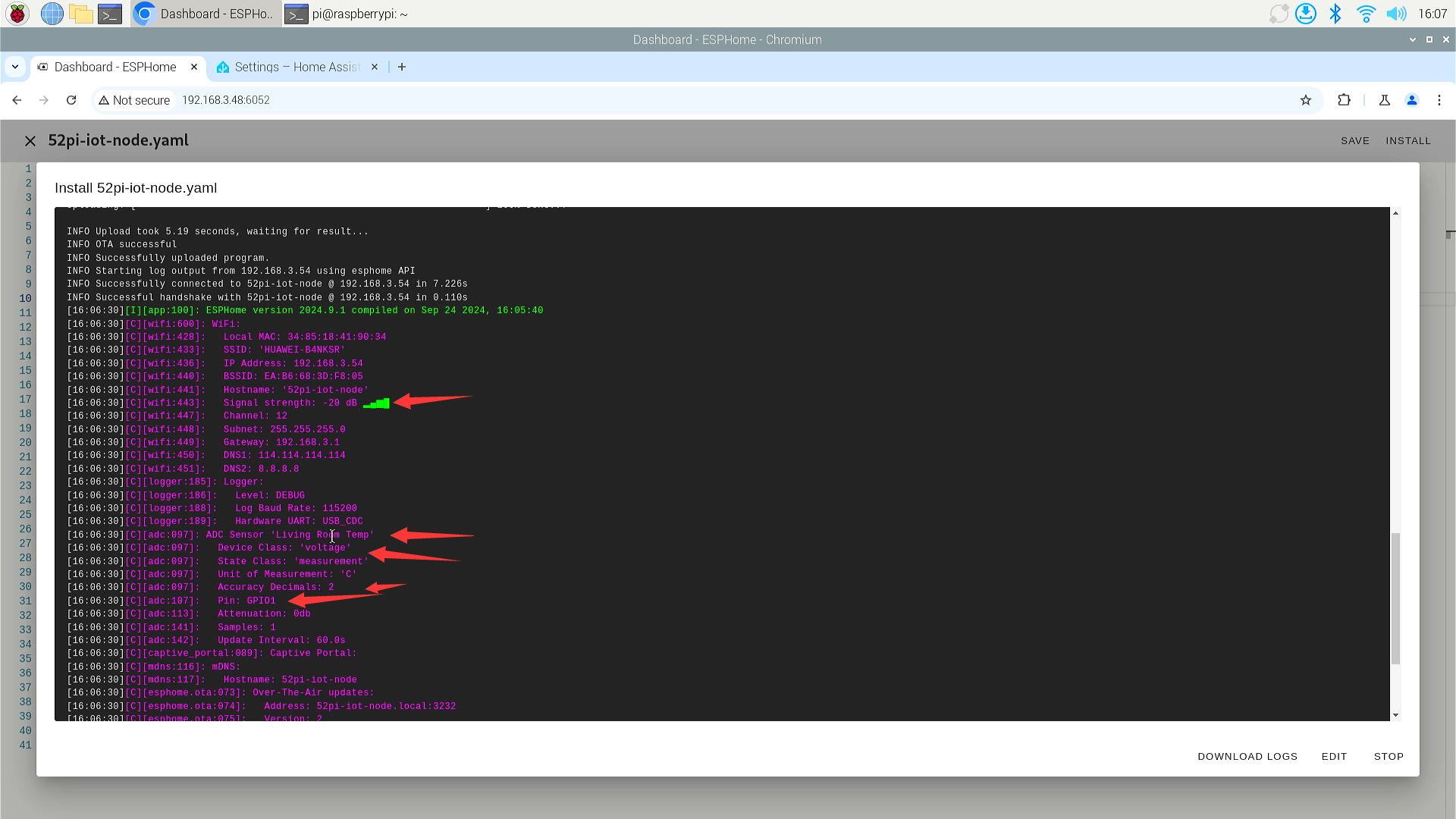Image resolution: width=1456 pixels, height=819 pixels.
Task: Click the 'INFO OTA successful' log line
Action: [x=121, y=244]
